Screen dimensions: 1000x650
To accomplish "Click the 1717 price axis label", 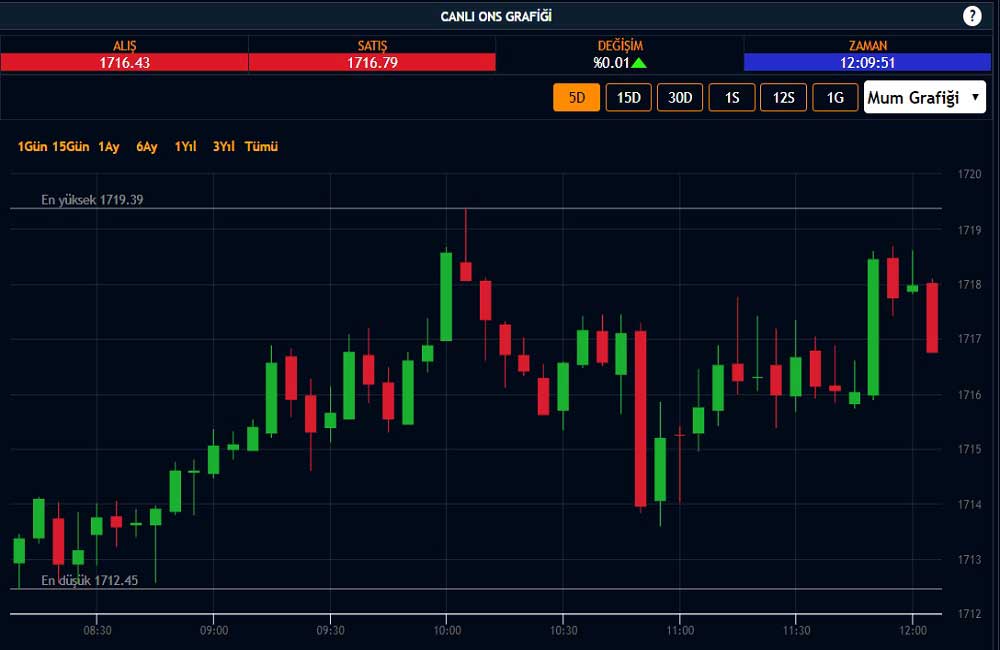I will pos(969,339).
